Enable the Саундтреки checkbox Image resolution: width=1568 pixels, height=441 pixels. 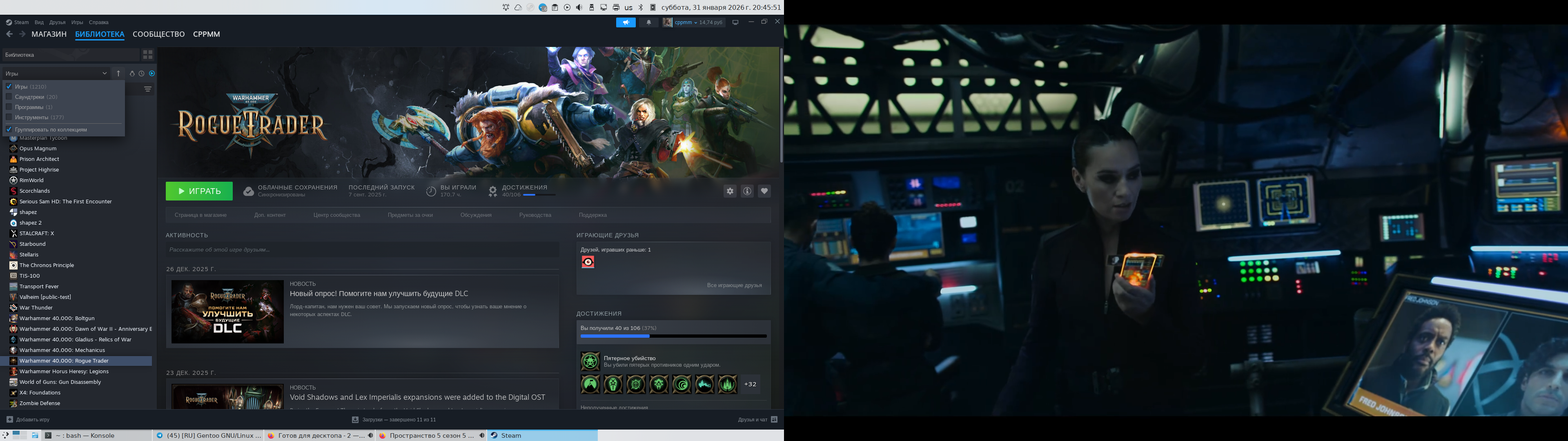pos(9,97)
